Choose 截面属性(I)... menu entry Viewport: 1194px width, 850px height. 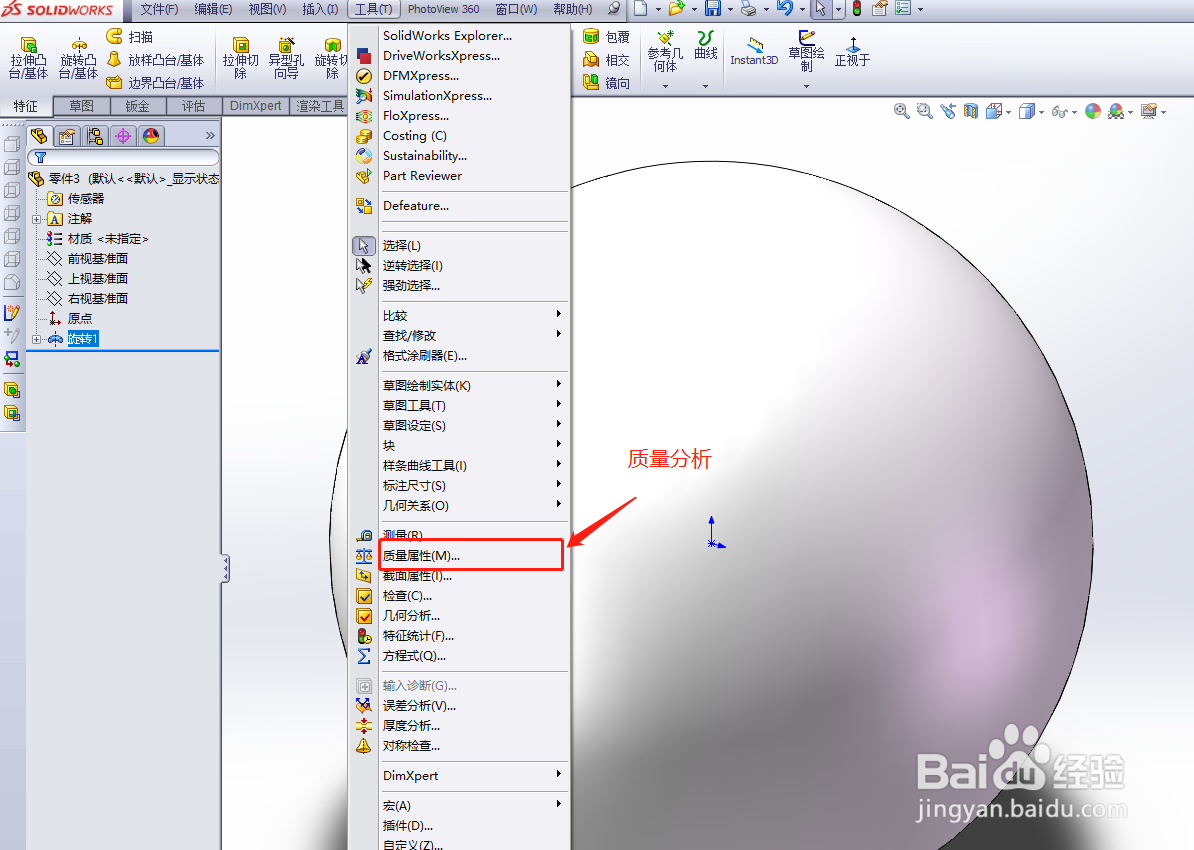461,576
